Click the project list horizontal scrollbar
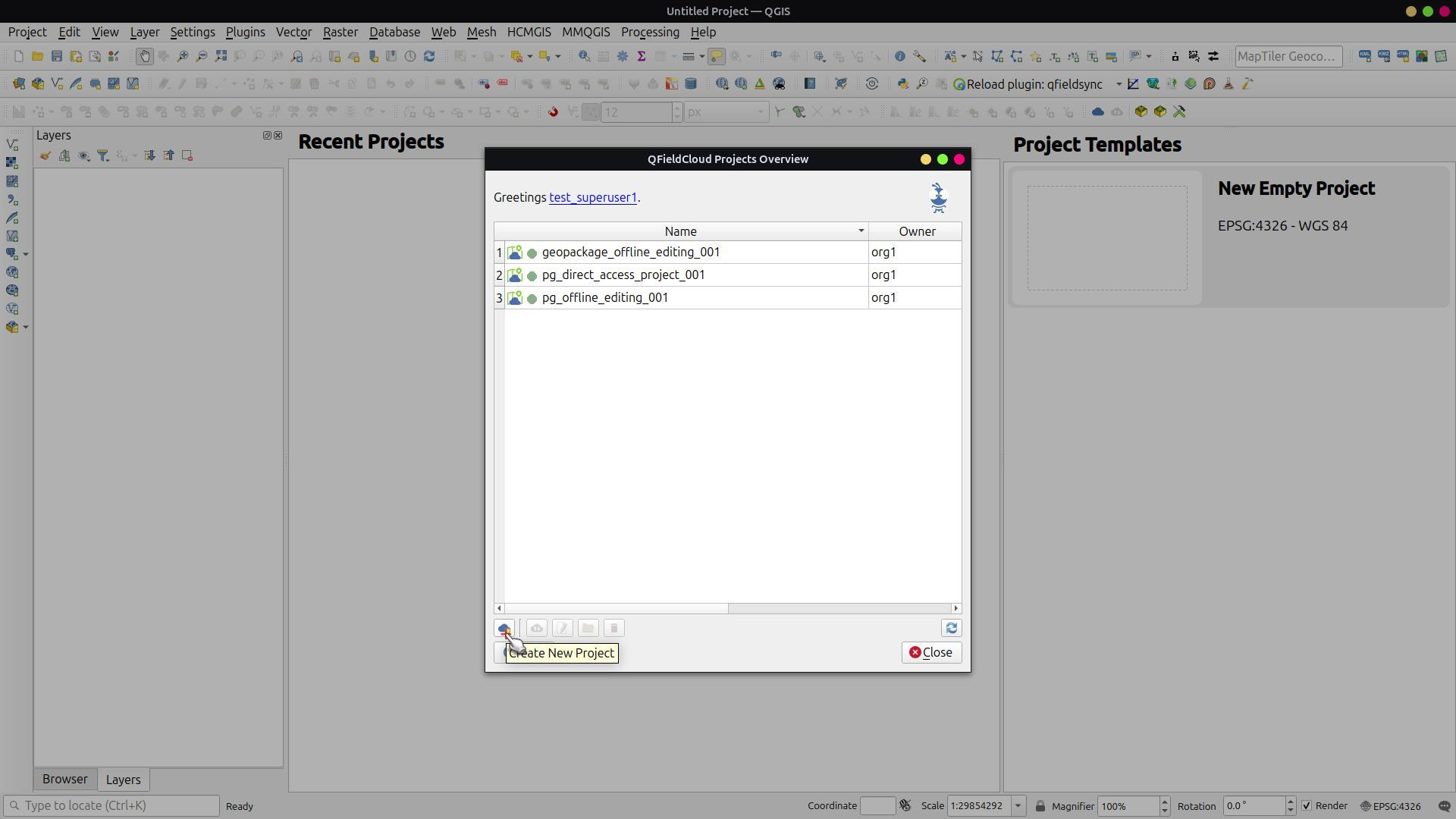 (616, 608)
